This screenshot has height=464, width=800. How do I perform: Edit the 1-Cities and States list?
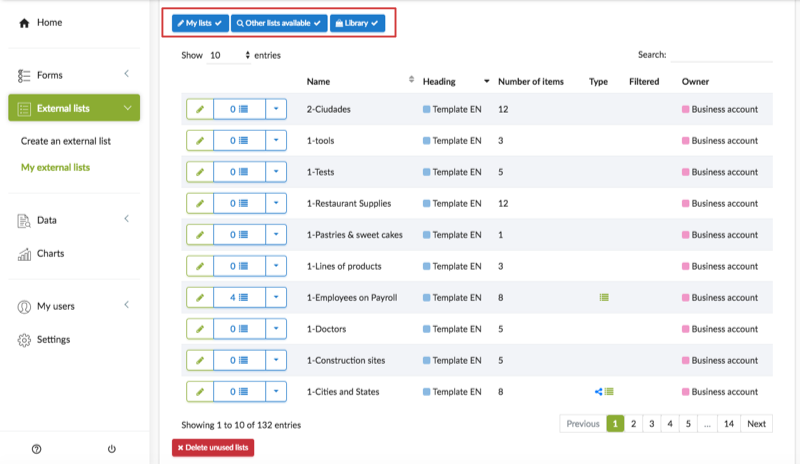pos(200,392)
